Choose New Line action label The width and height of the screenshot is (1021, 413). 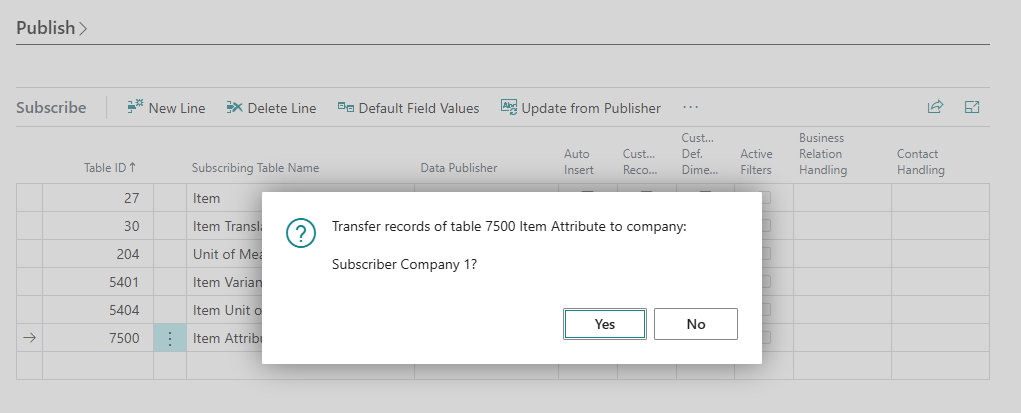pos(176,108)
